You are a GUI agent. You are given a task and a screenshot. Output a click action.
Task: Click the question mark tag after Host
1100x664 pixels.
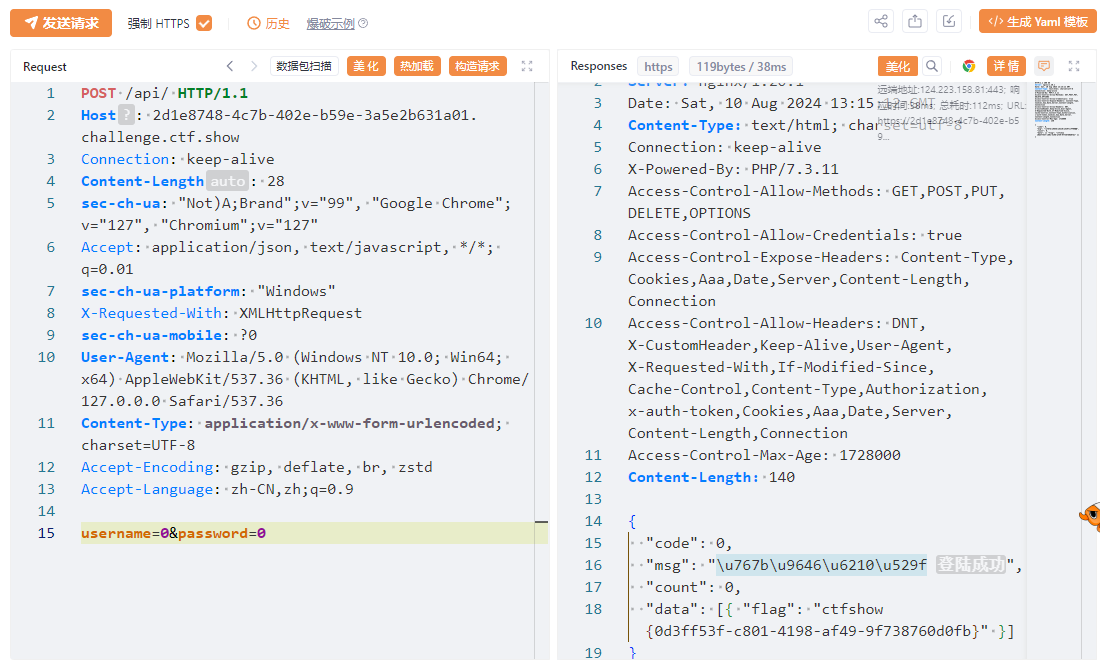click(126, 114)
